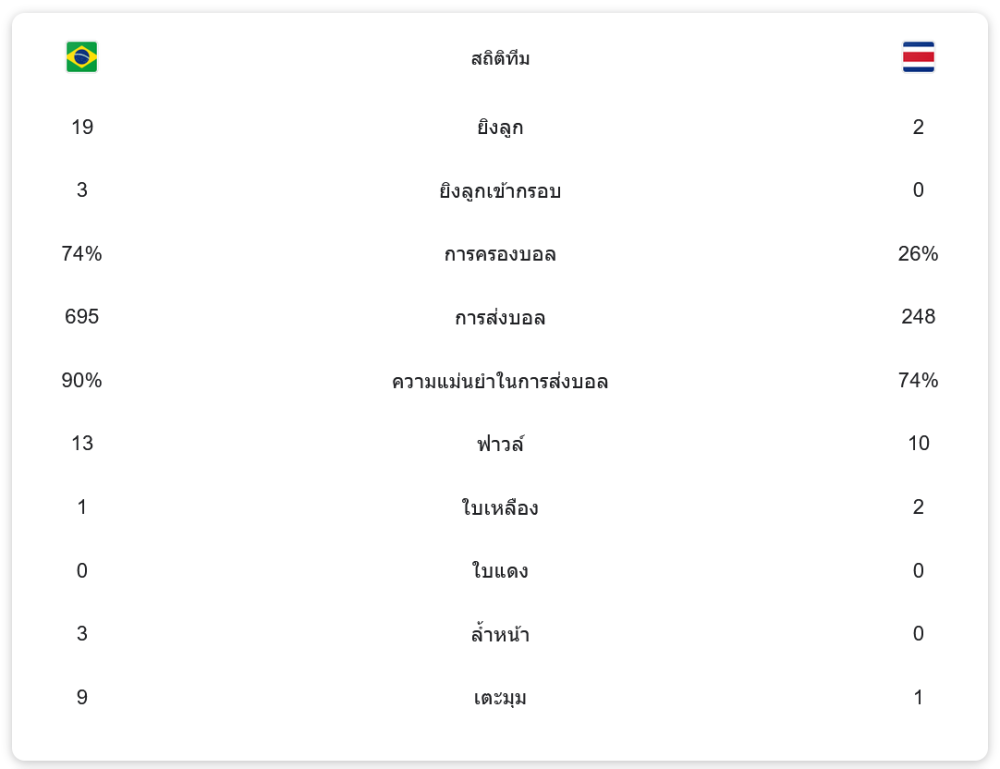Click the เตะมุม corners label
The width and height of the screenshot is (1000, 769).
pyautogui.click(x=500, y=698)
